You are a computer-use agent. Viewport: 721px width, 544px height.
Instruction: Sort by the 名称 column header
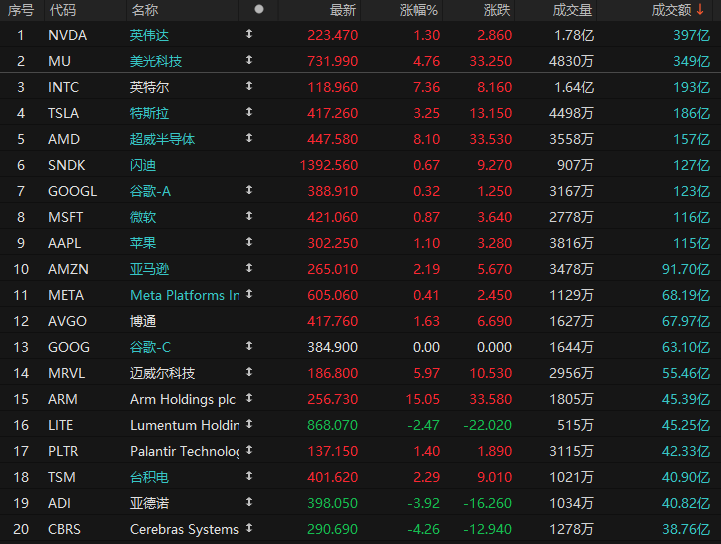(x=144, y=10)
